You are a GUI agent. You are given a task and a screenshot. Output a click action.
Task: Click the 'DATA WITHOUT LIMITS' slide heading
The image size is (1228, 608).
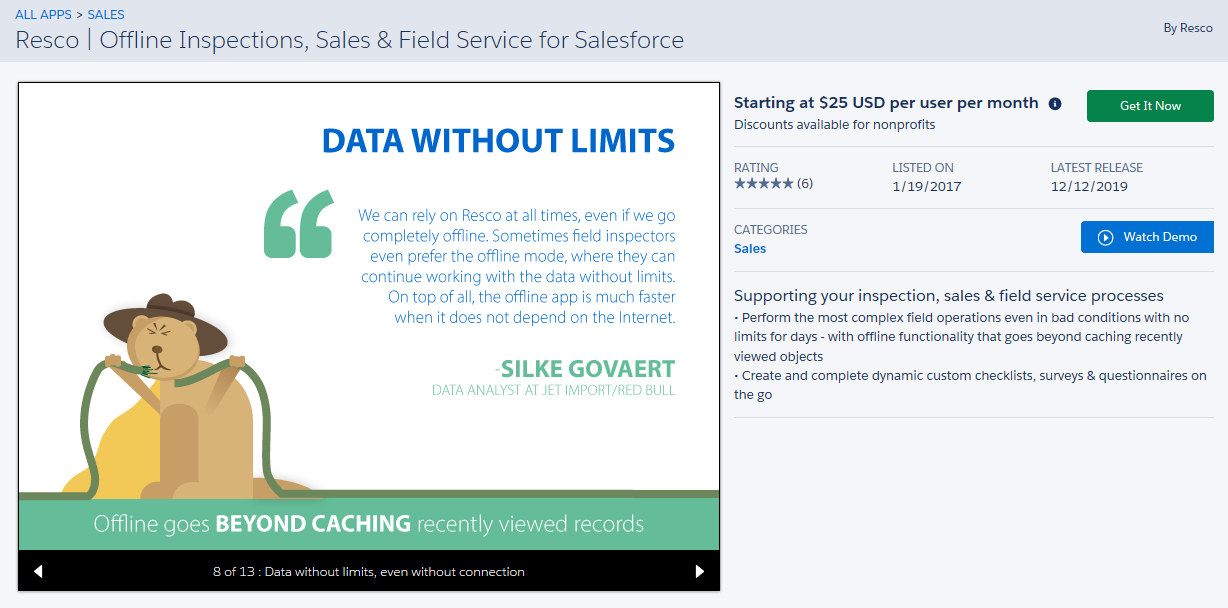click(x=498, y=141)
